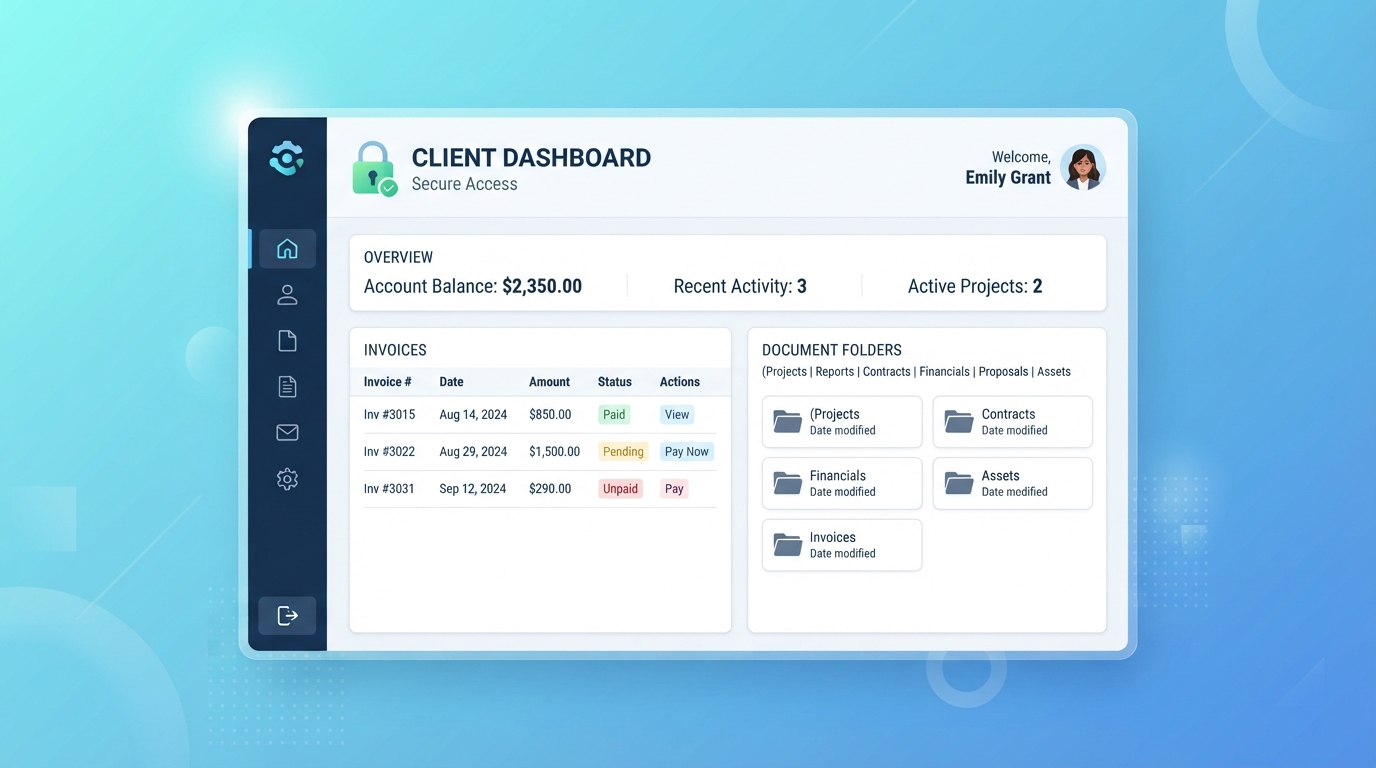View invoice #3015
Screen dimensions: 1376x768
(677, 415)
